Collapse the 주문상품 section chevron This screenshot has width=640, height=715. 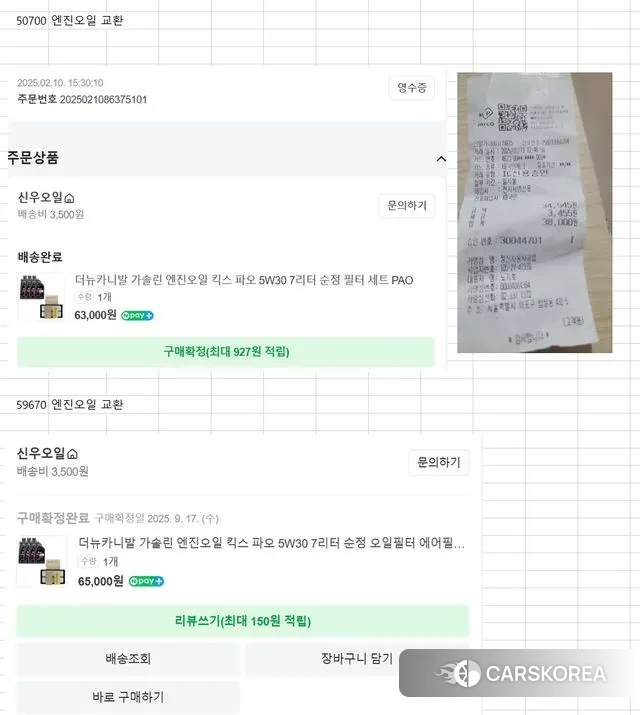click(441, 159)
